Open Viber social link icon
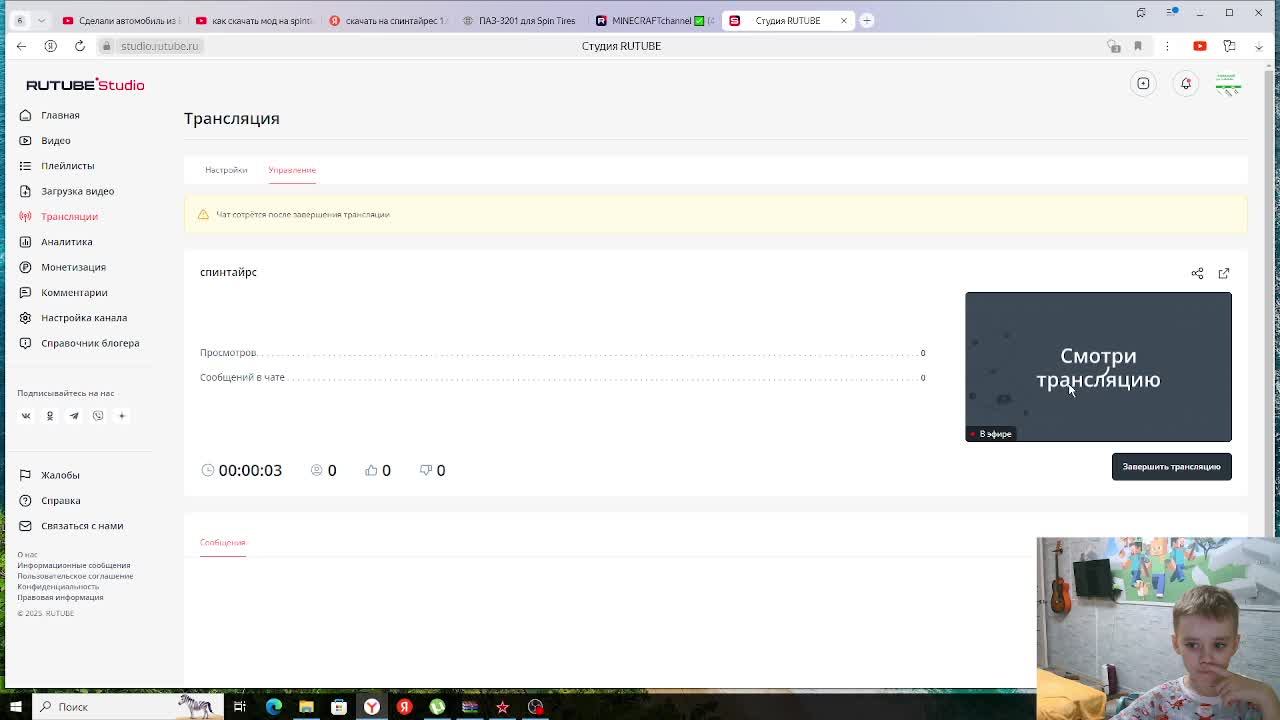This screenshot has height=720, width=1280. click(x=98, y=416)
